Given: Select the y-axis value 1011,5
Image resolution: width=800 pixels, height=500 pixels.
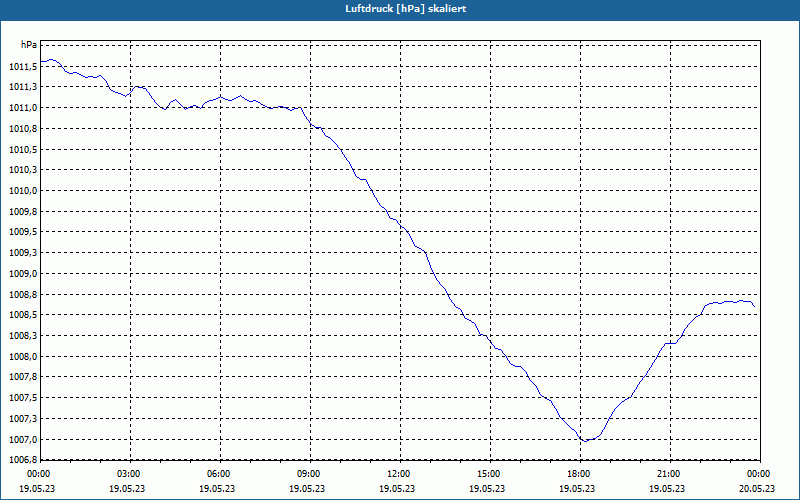Looking at the screenshot, I should click(23, 66).
